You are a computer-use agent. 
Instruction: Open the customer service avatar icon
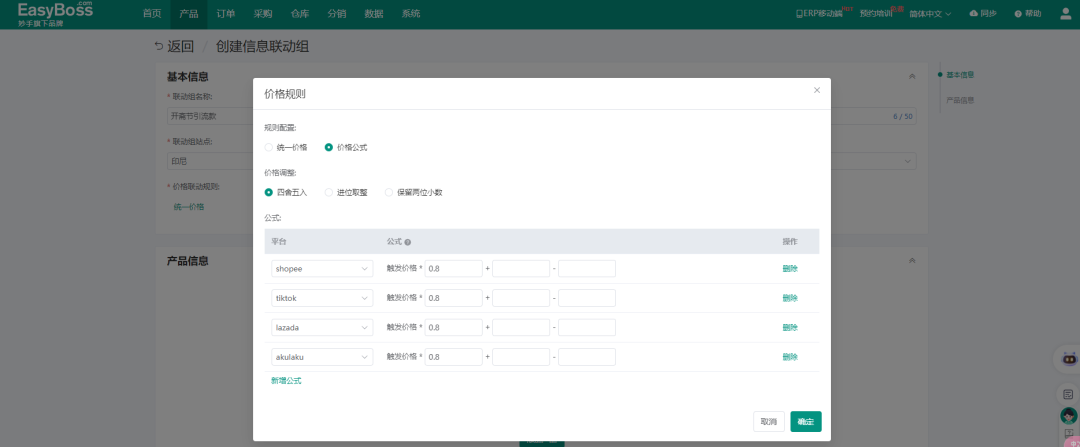point(1068,416)
